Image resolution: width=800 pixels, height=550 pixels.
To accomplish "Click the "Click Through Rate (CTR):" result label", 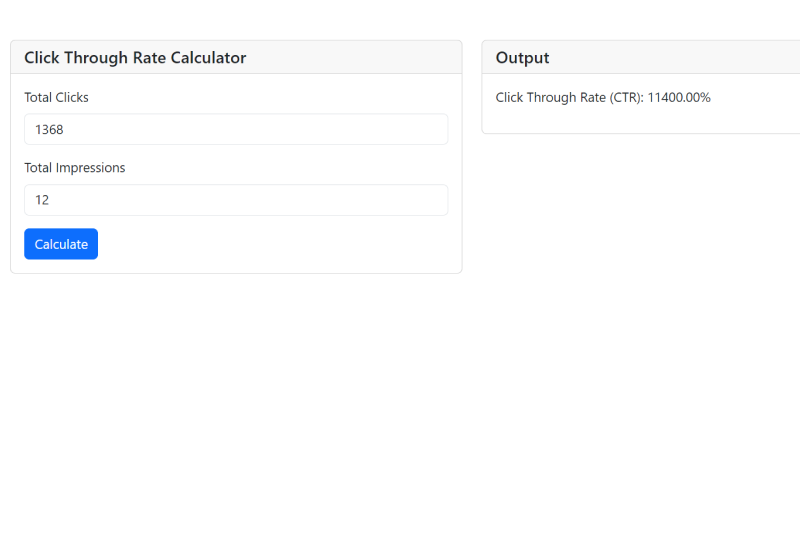I will 570,98.
